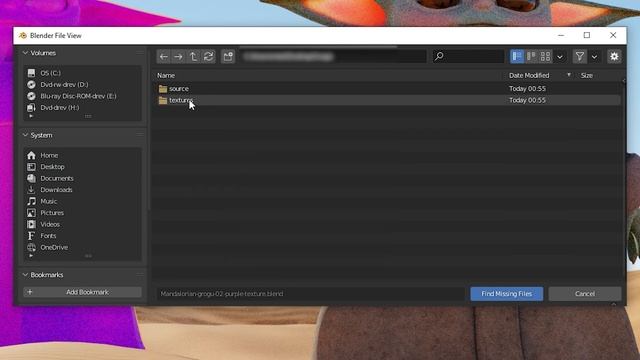
Task: Click Find Missing Files button
Action: (507, 293)
